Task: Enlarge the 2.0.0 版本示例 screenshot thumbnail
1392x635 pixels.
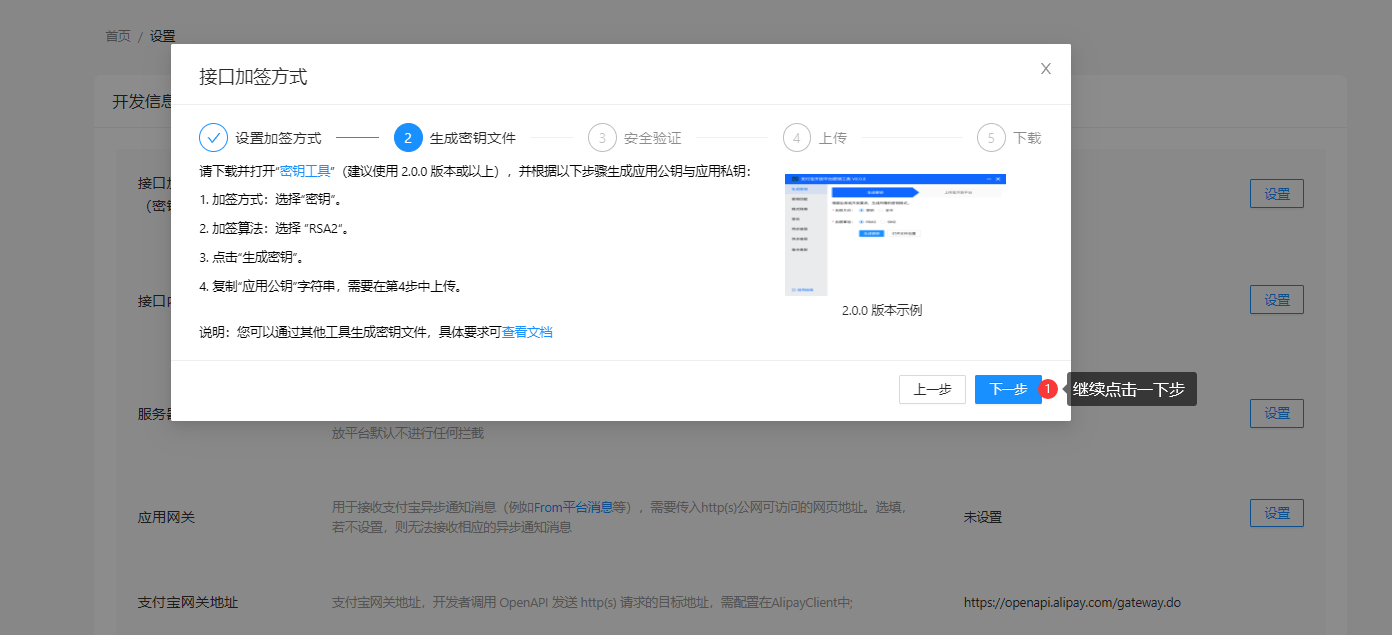Action: pyautogui.click(x=895, y=235)
